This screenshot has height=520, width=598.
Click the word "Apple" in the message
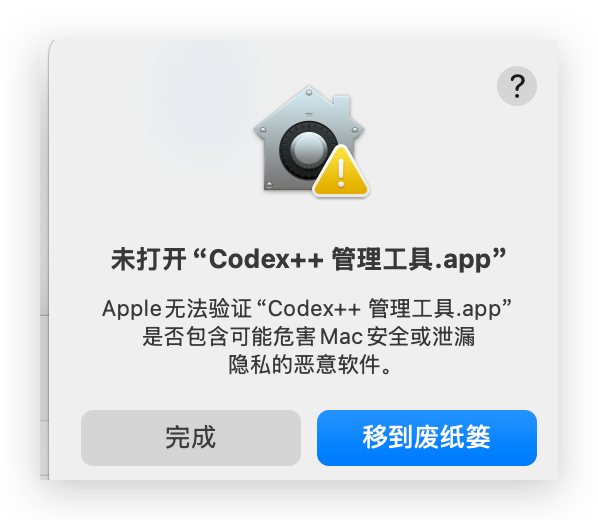tap(132, 309)
